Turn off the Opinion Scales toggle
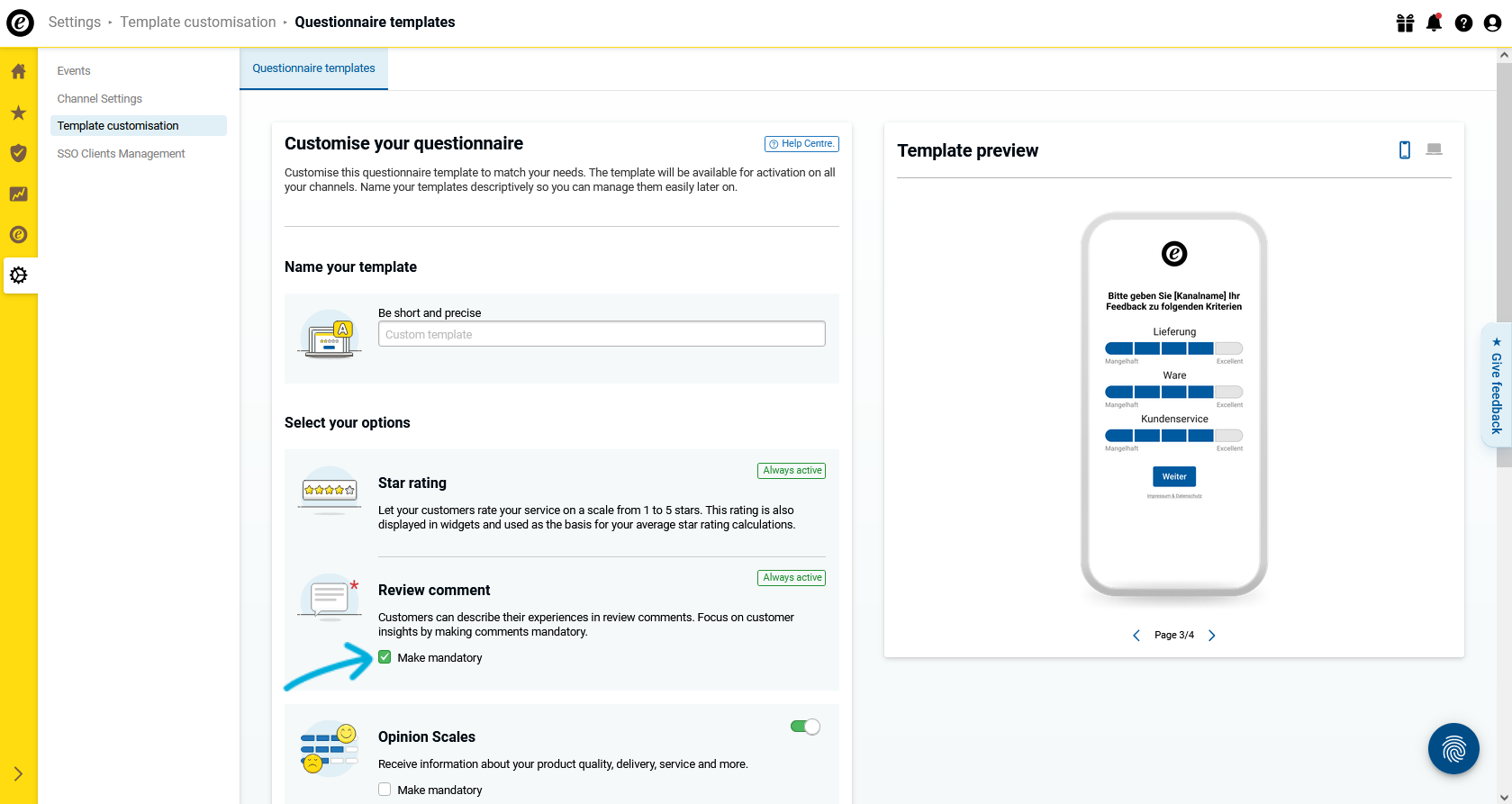1512x804 pixels. click(x=805, y=727)
